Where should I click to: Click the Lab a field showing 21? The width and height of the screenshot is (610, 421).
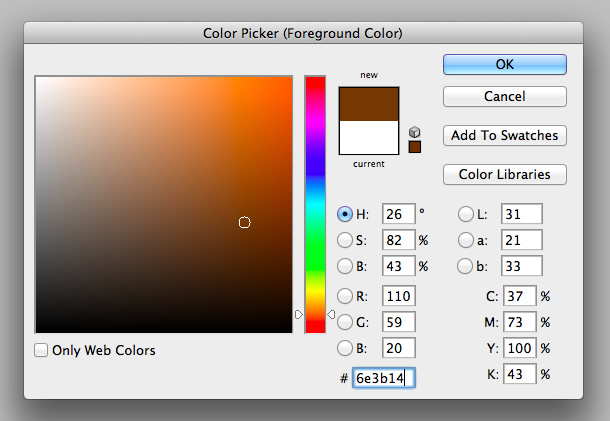click(522, 240)
